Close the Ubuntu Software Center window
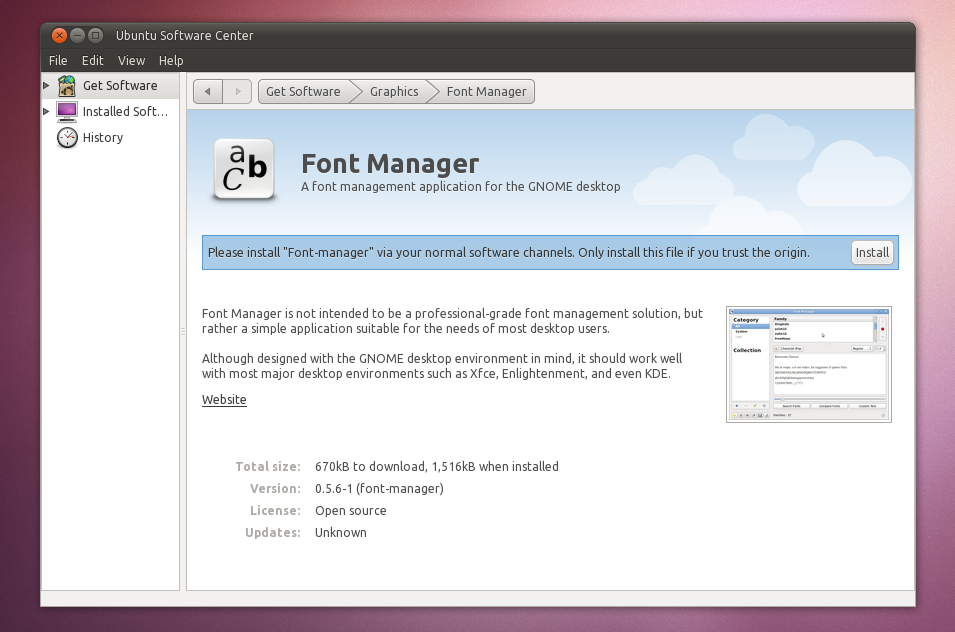 point(59,35)
